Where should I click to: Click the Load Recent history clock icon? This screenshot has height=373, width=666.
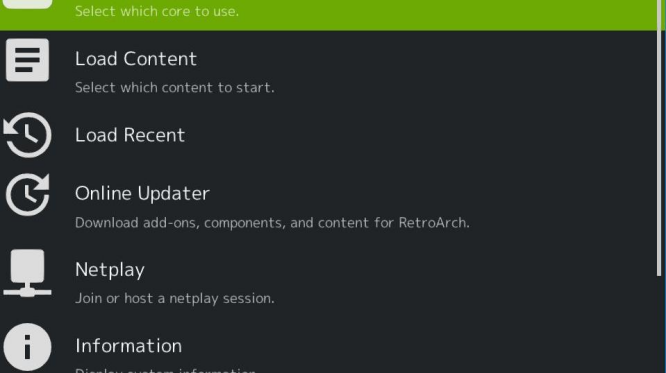(27, 135)
